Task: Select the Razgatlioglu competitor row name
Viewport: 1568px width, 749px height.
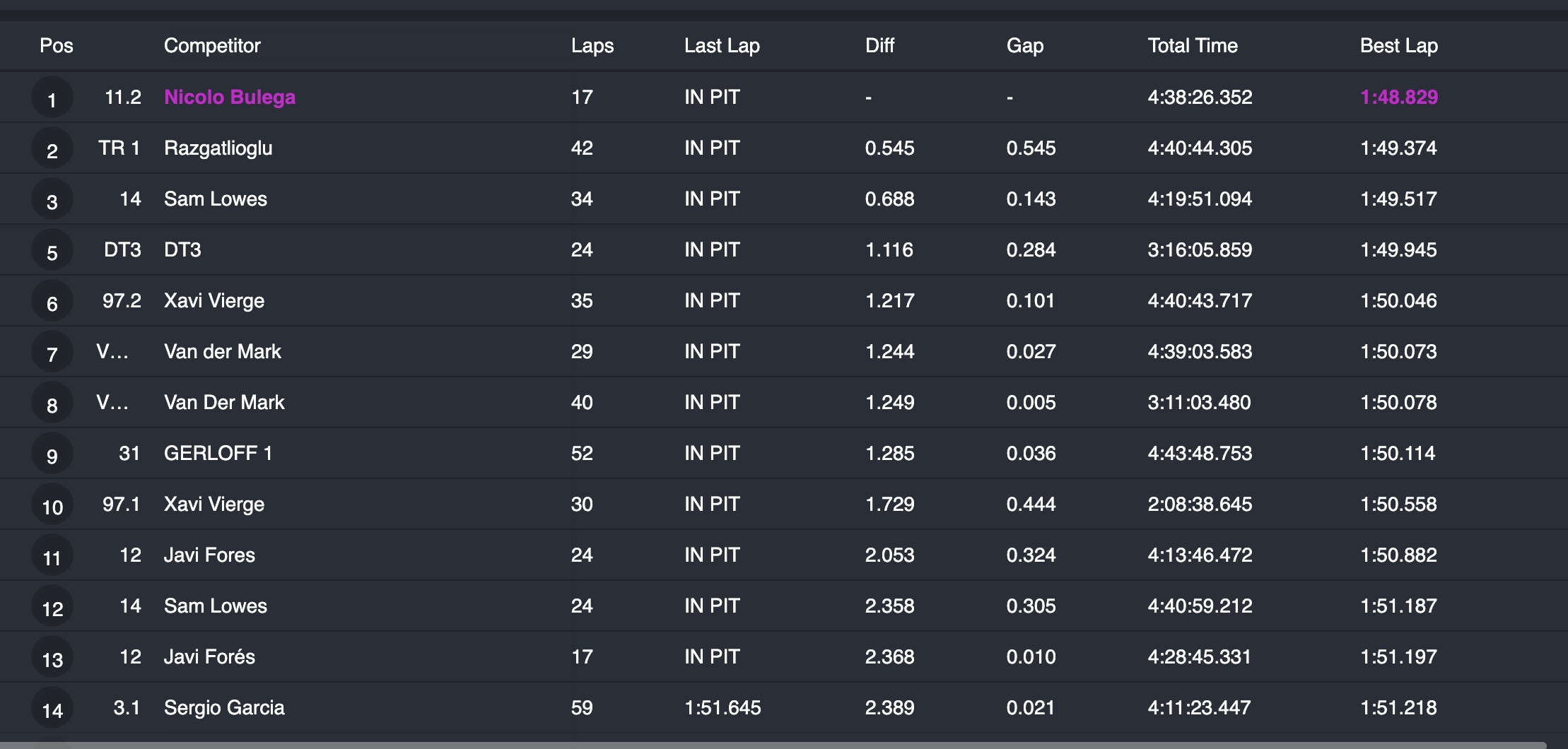Action: click(218, 148)
